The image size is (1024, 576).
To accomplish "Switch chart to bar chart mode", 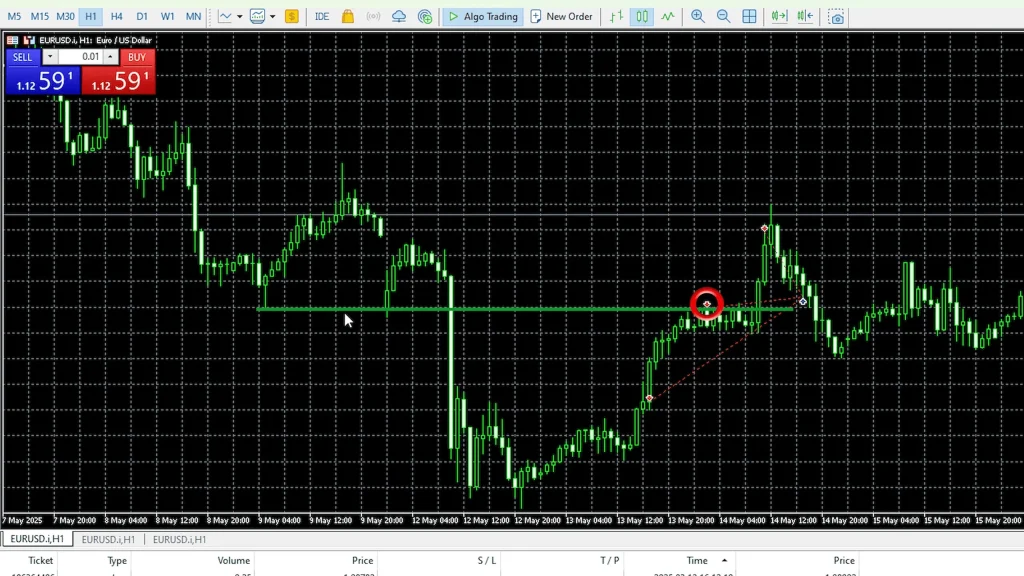I will point(617,16).
